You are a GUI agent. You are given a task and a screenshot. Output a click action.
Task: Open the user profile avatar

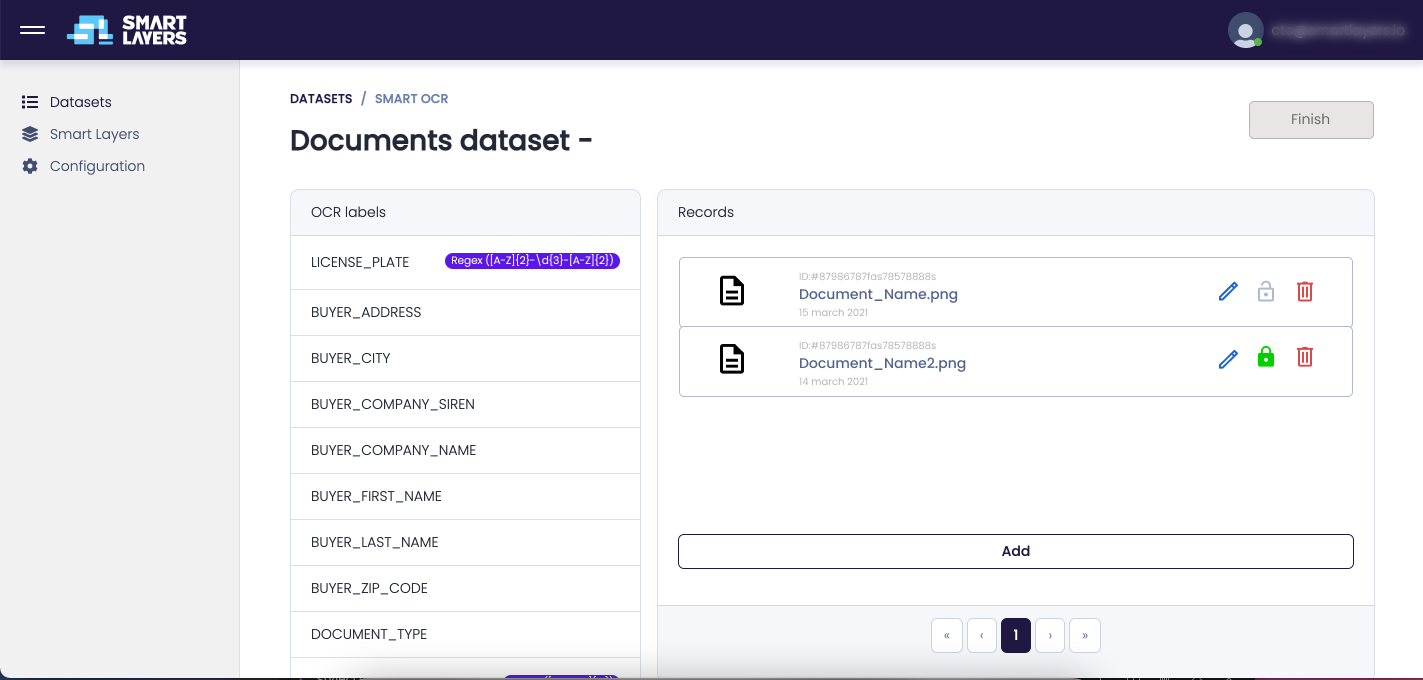click(x=1245, y=30)
